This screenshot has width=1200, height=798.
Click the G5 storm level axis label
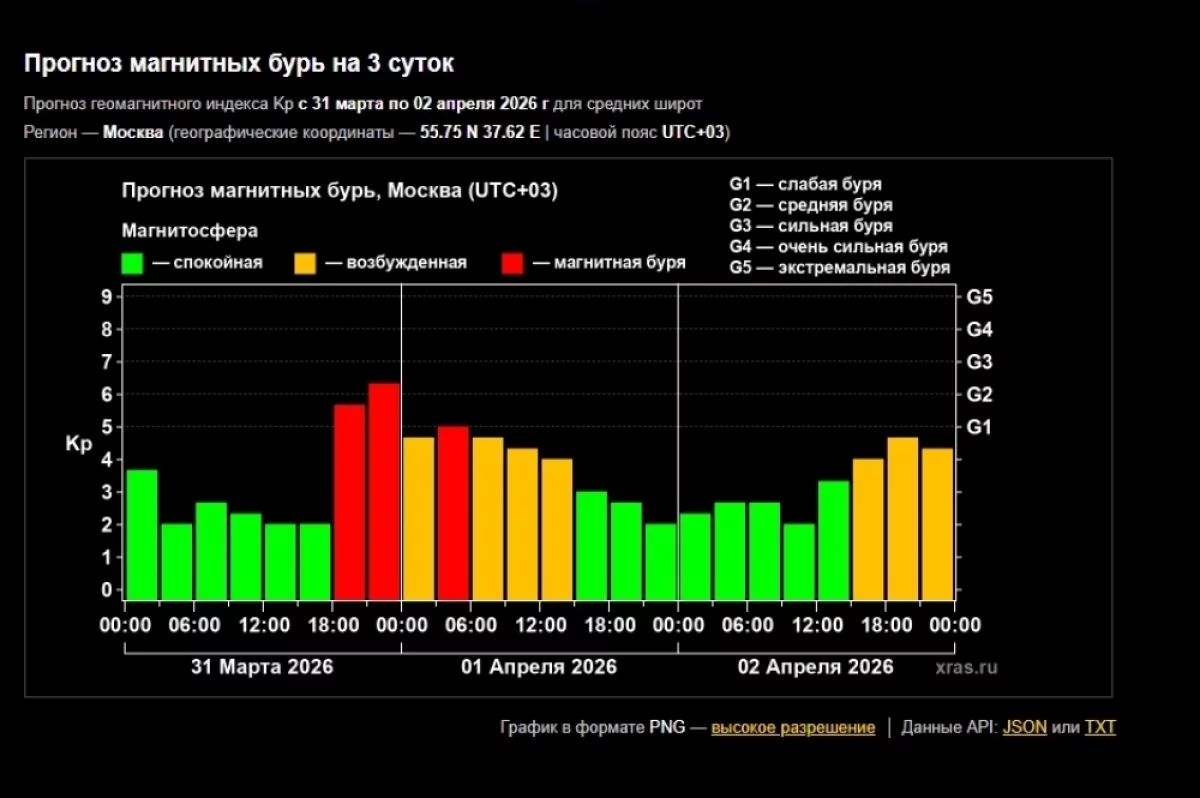tap(979, 297)
